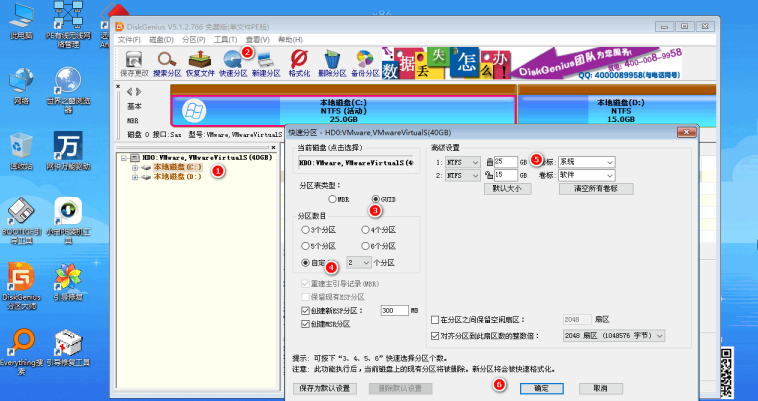The image size is (758, 401).
Task: Open 世界之窗浏览器 browser desktop icon
Action: pyautogui.click(x=68, y=90)
